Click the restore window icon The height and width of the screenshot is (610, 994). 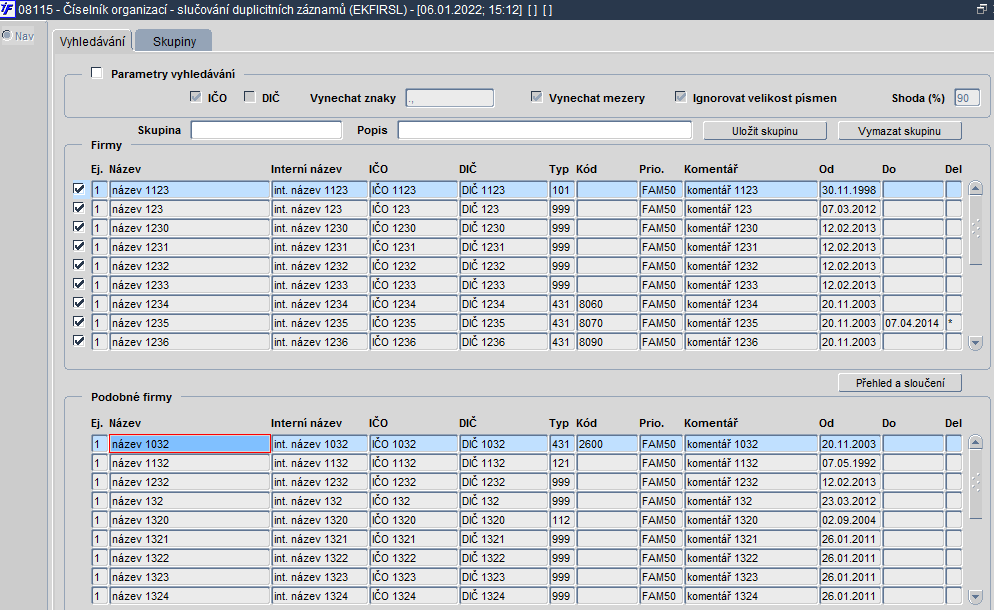981,10
